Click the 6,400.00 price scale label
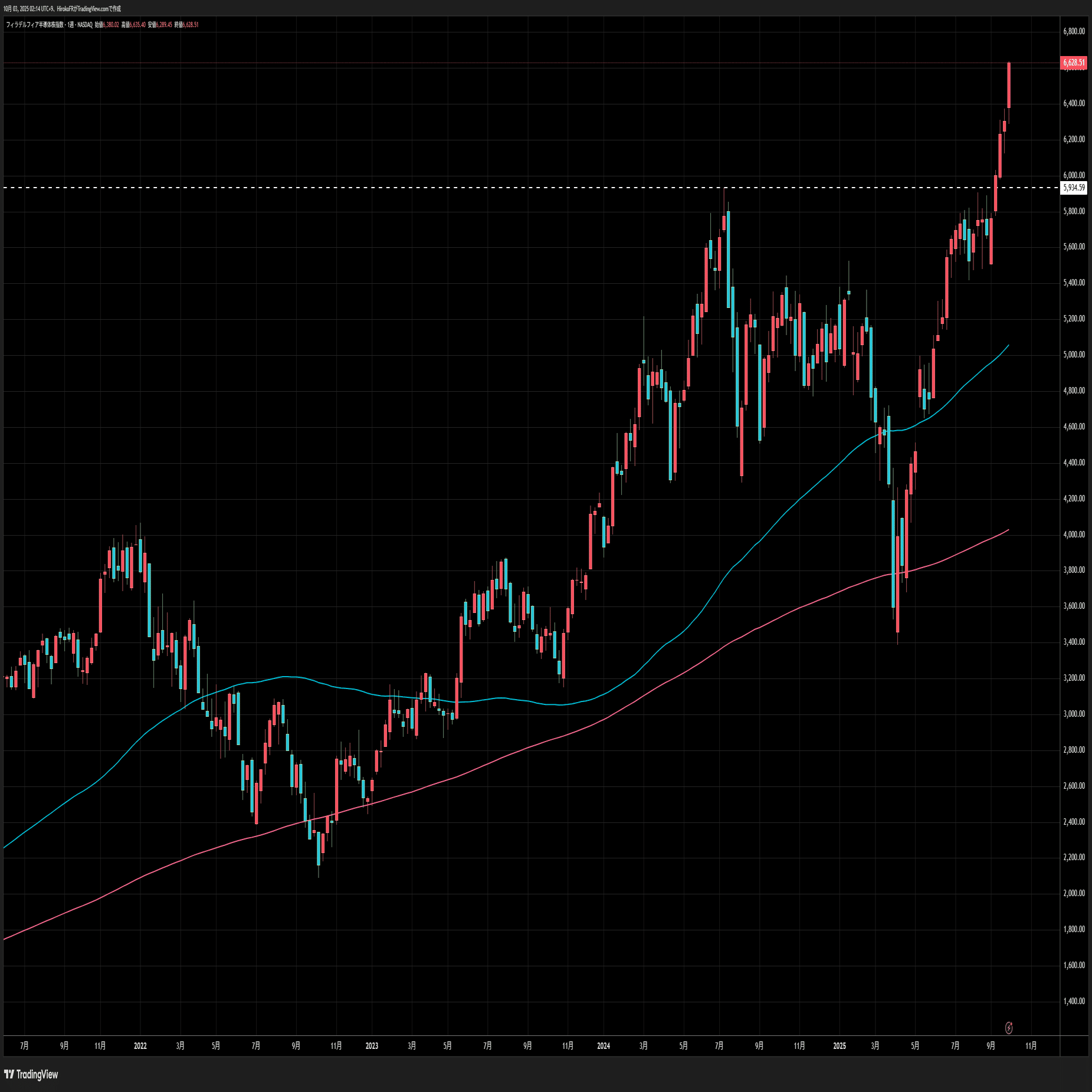The image size is (1092, 1092). pyautogui.click(x=1074, y=103)
